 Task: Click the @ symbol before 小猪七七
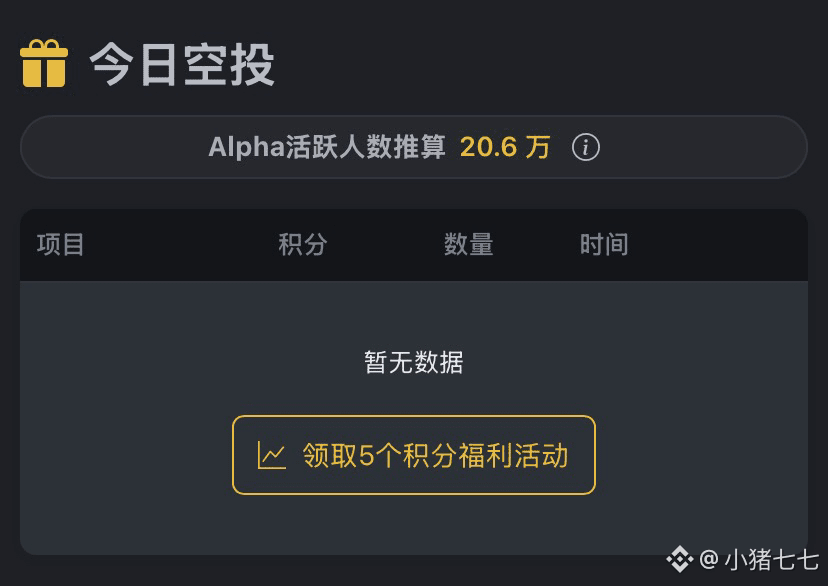pyautogui.click(x=708, y=559)
